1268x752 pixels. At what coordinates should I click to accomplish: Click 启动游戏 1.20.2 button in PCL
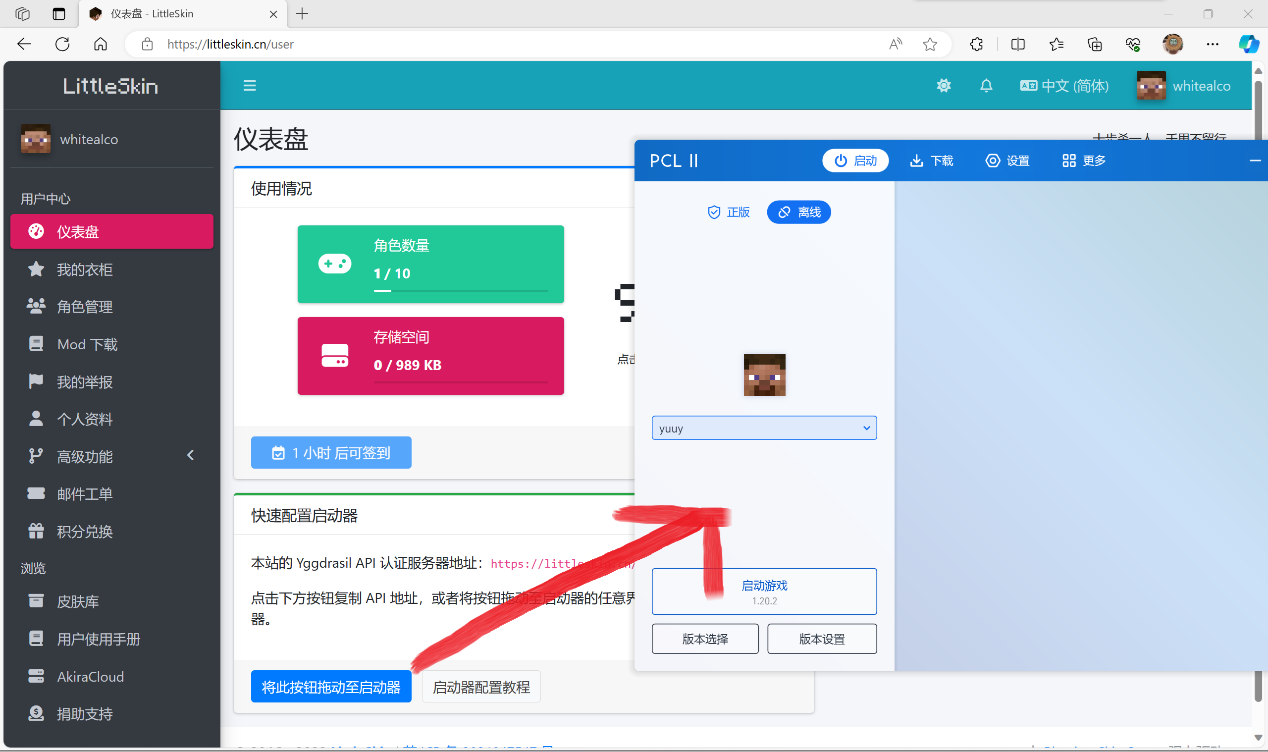[764, 591]
